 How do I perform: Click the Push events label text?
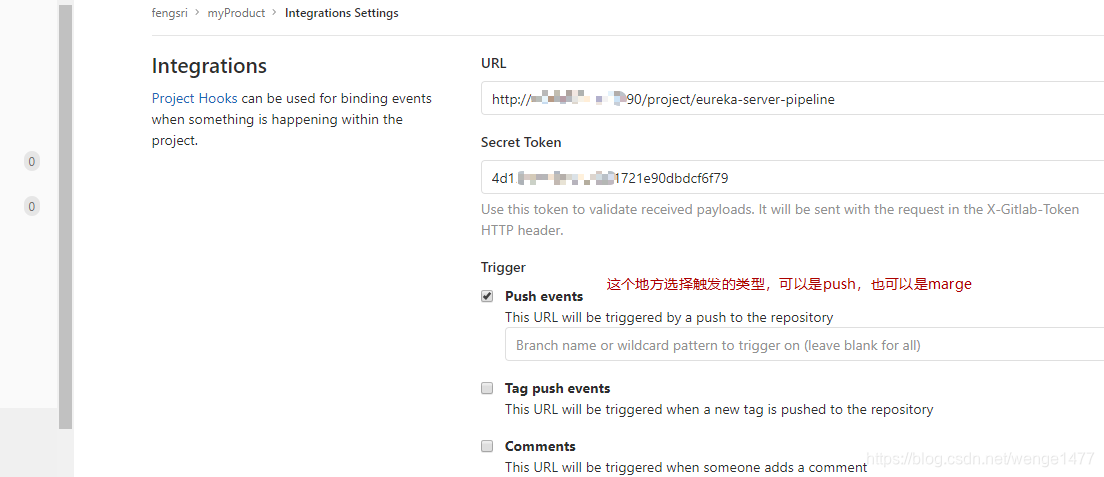544,296
